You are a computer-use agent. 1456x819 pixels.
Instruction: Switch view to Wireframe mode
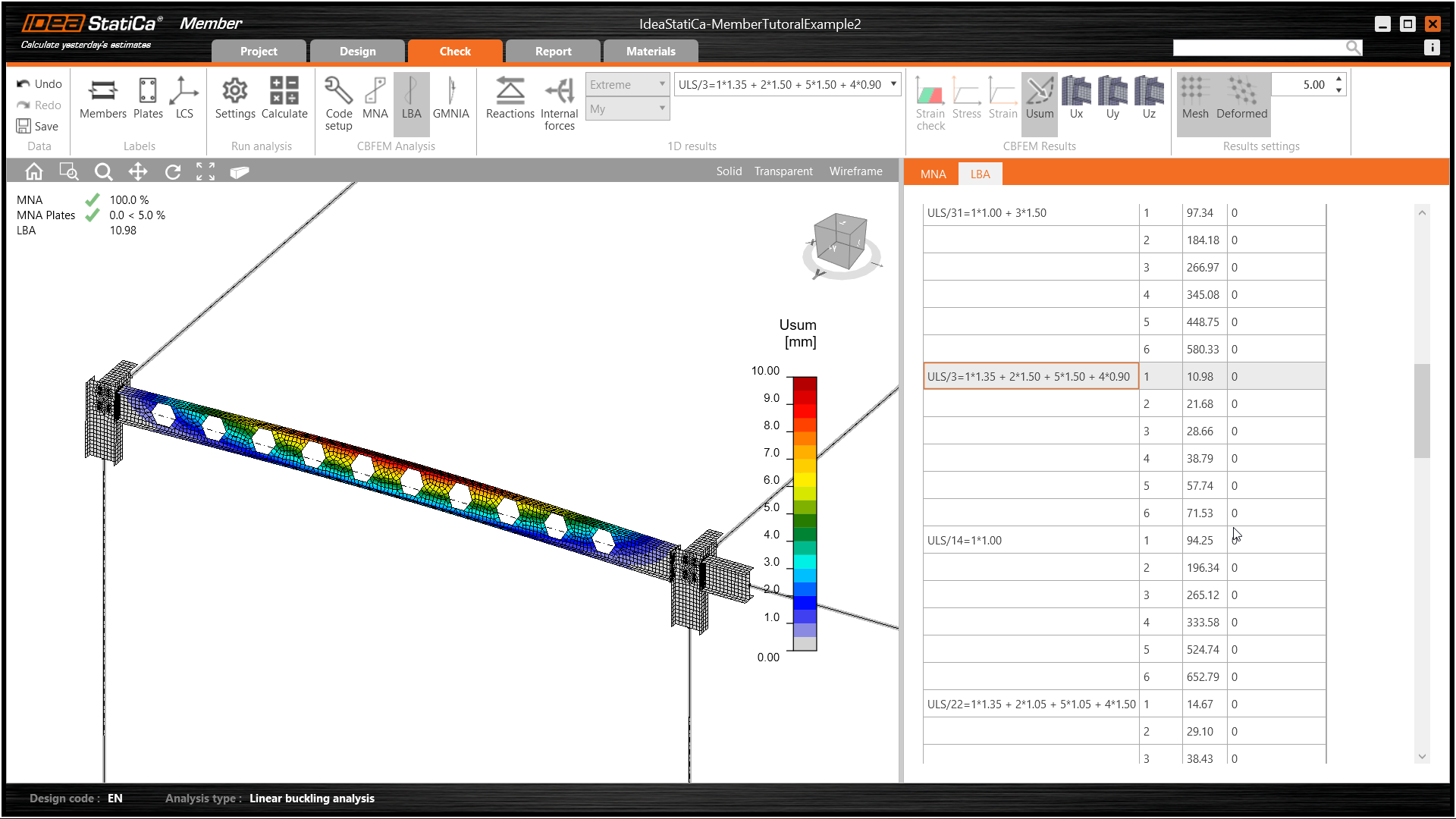tap(855, 171)
